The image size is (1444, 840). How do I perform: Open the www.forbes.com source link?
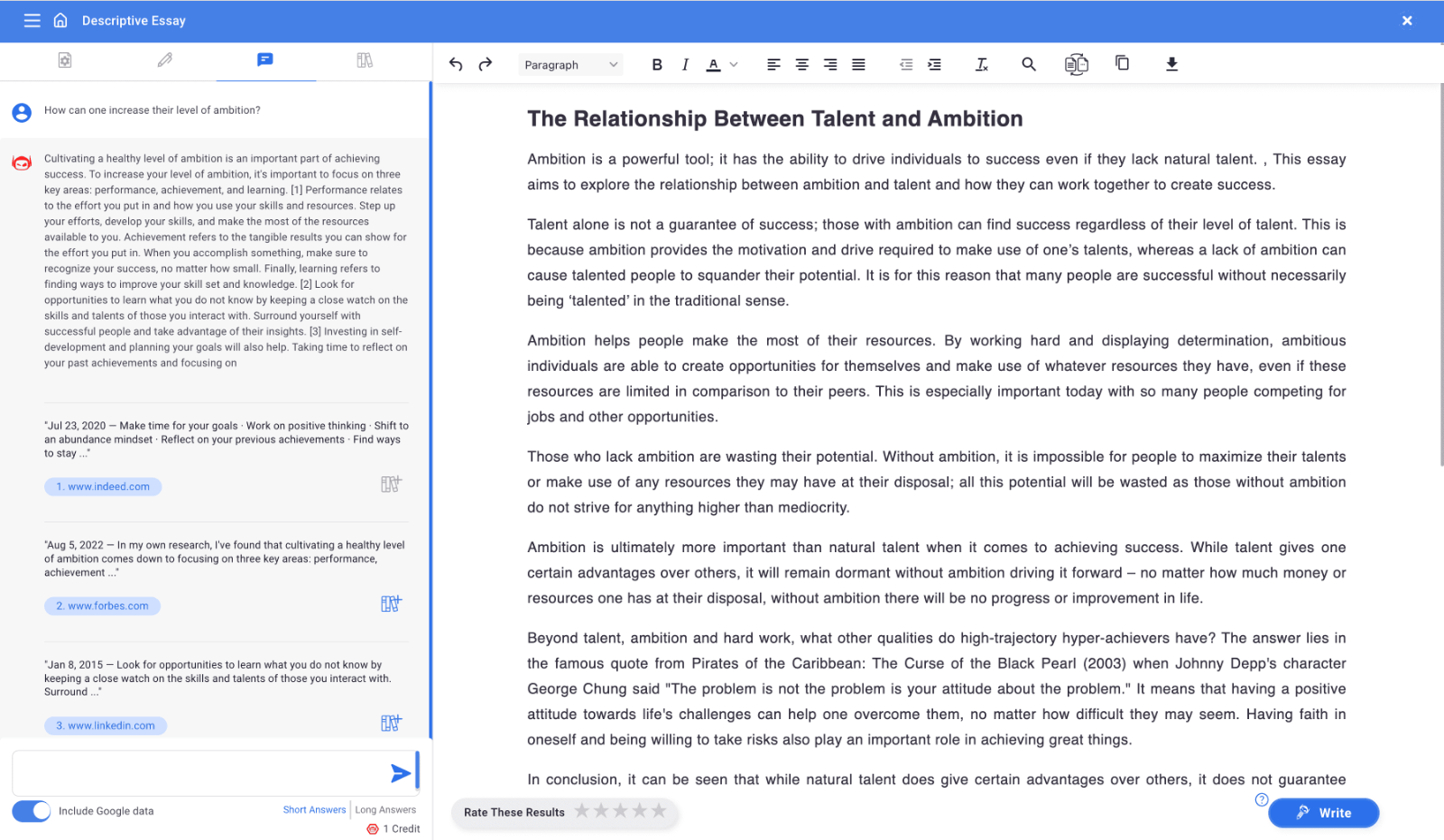(x=102, y=606)
